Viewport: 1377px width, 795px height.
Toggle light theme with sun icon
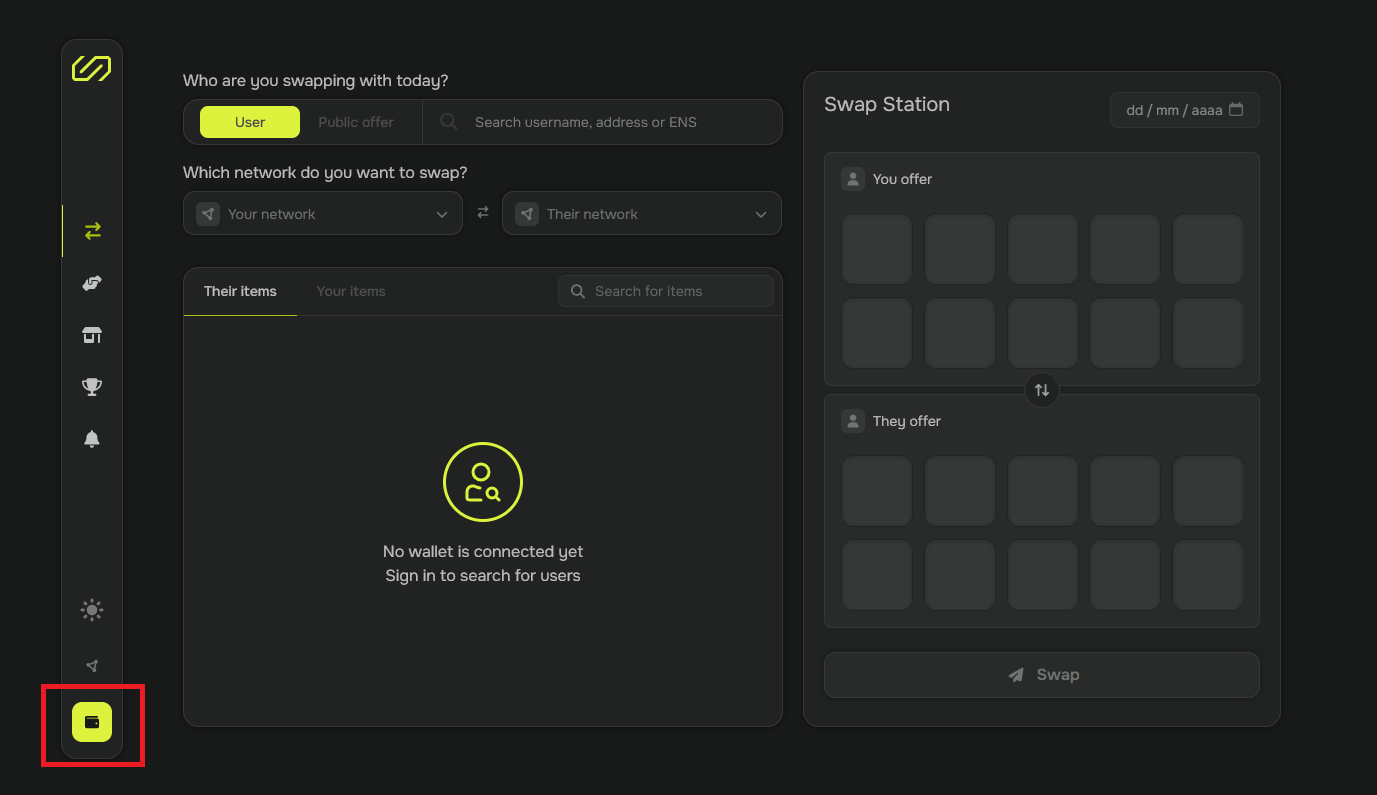[92, 610]
